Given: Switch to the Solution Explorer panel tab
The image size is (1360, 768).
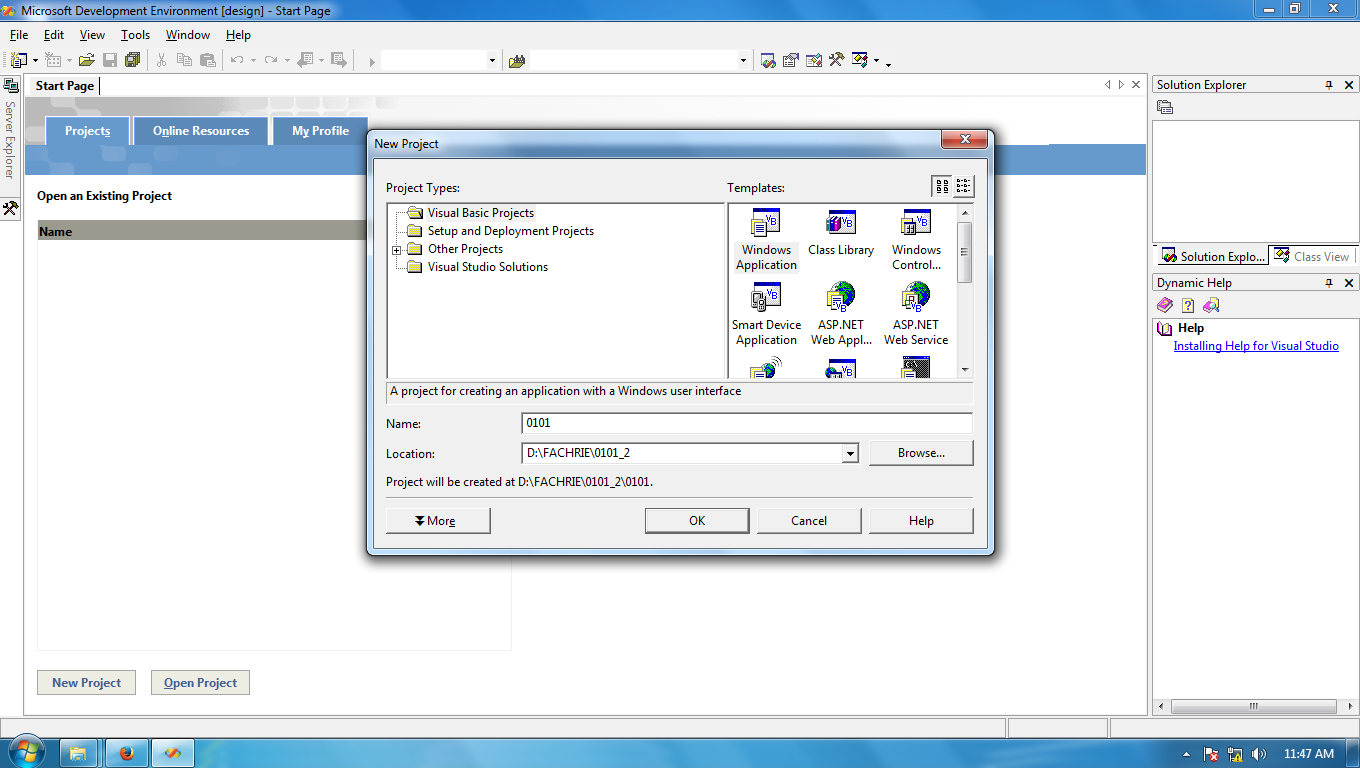Looking at the screenshot, I should point(1212,257).
